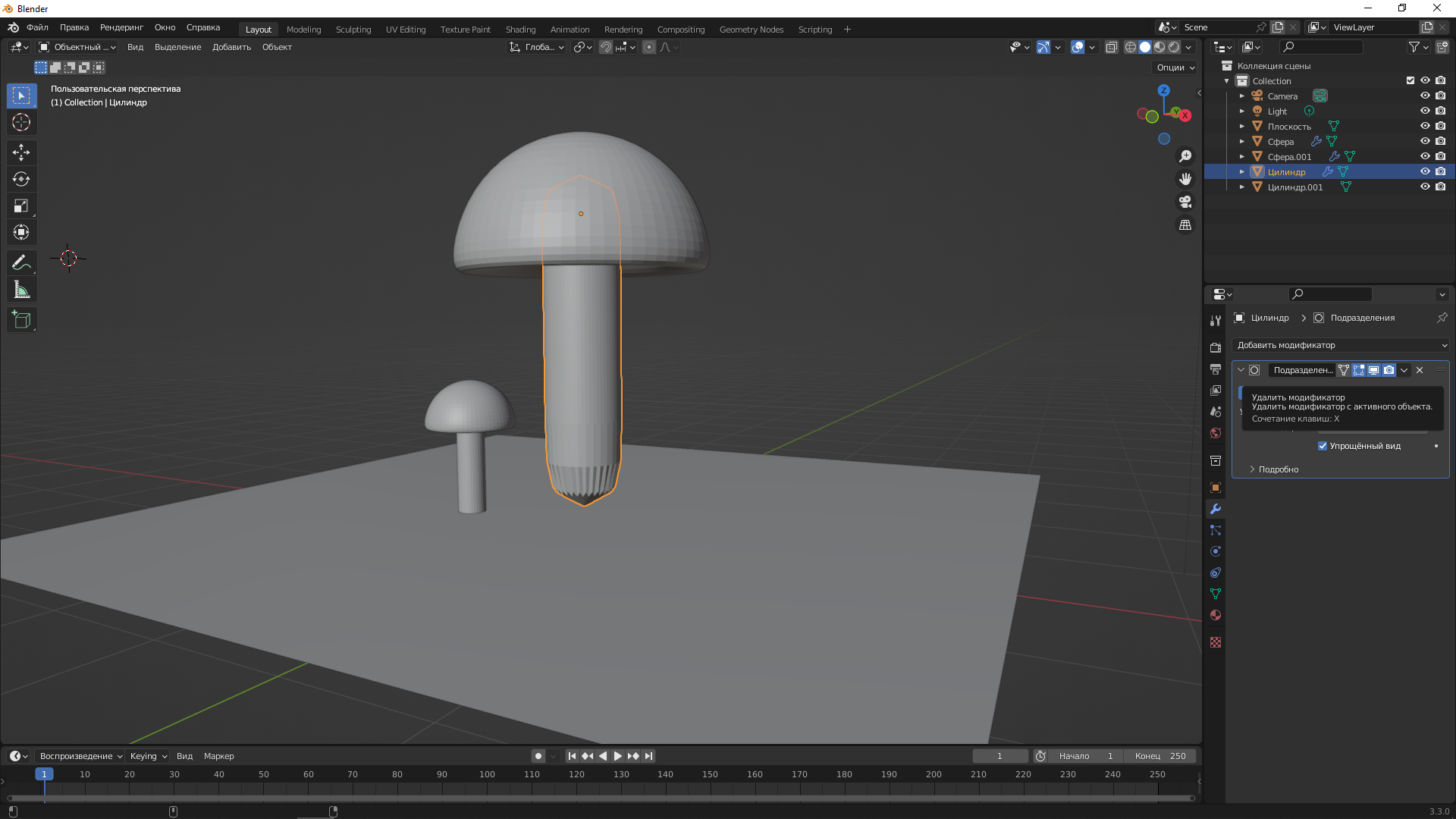Open the Рендеринг menu
The height and width of the screenshot is (819, 1456).
pyautogui.click(x=121, y=27)
